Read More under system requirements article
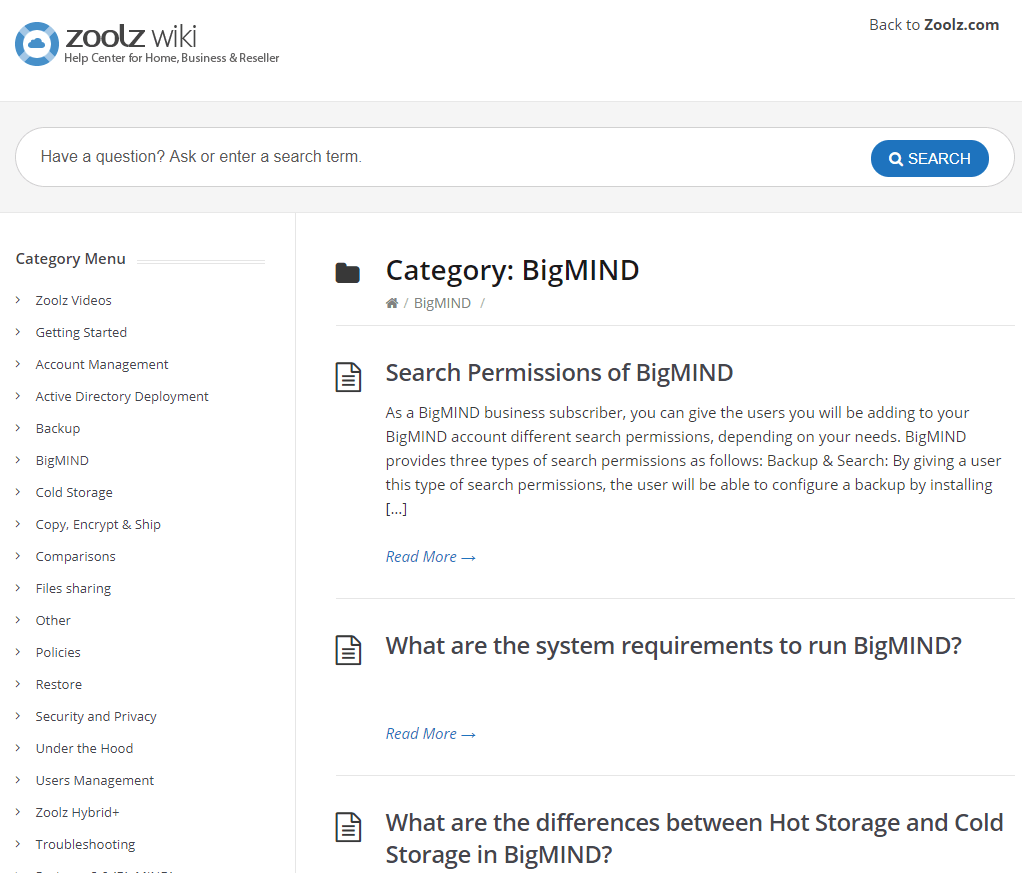 point(430,733)
